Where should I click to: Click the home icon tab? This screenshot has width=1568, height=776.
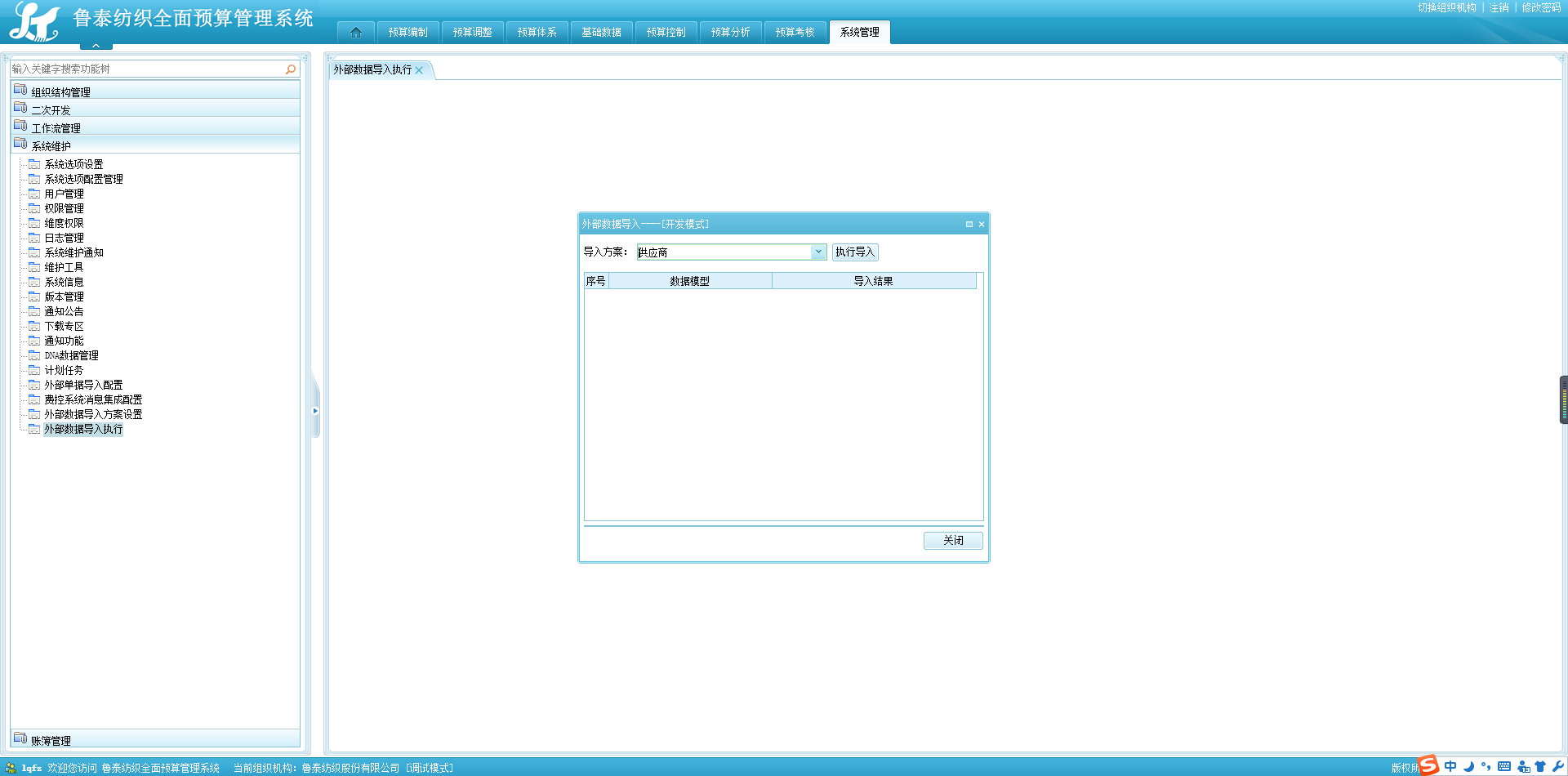(355, 33)
